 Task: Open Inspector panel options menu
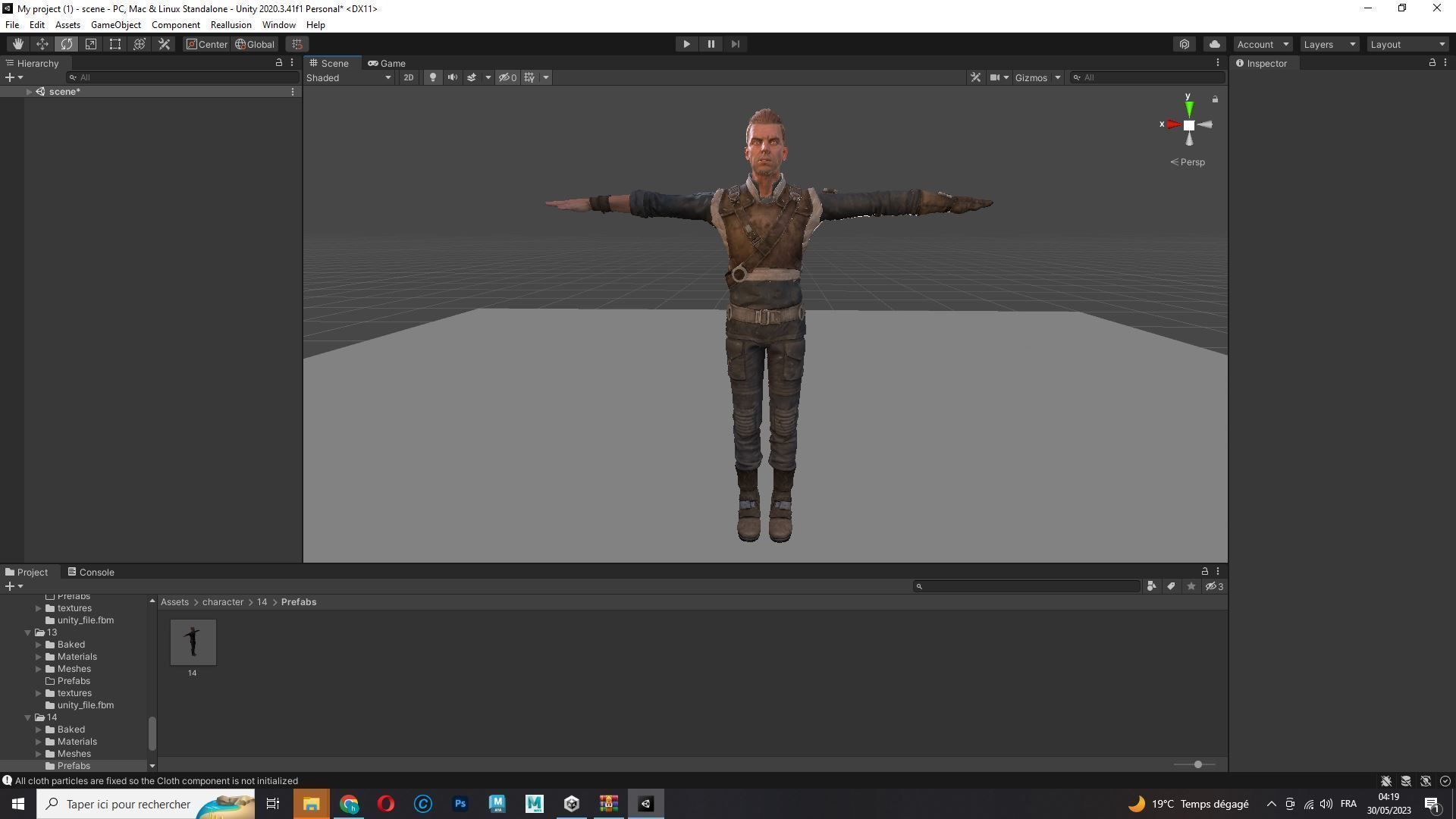click(1445, 63)
